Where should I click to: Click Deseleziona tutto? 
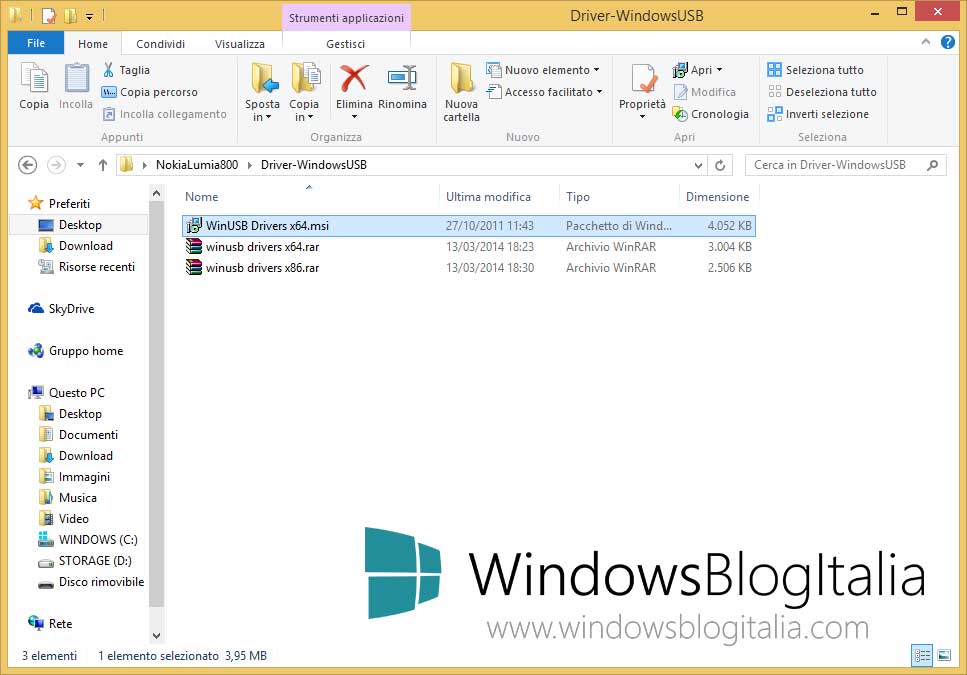click(x=822, y=92)
